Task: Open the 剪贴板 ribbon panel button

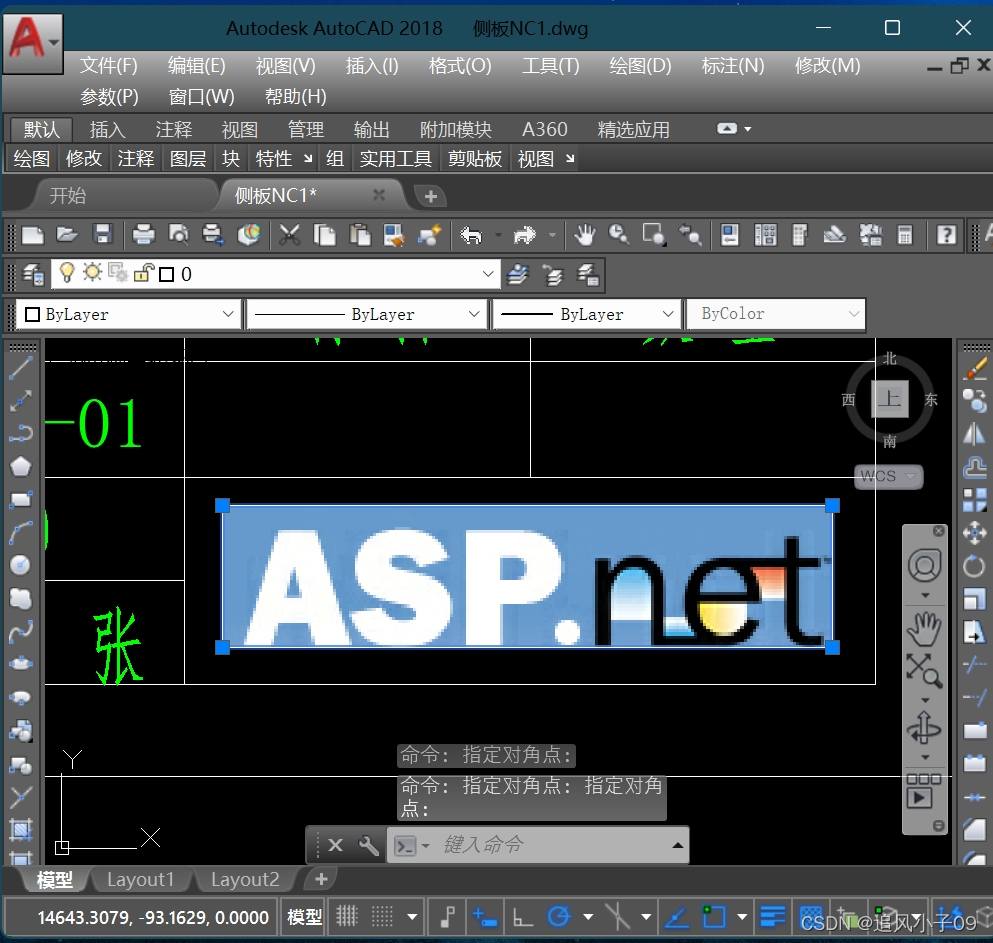Action: [474, 158]
